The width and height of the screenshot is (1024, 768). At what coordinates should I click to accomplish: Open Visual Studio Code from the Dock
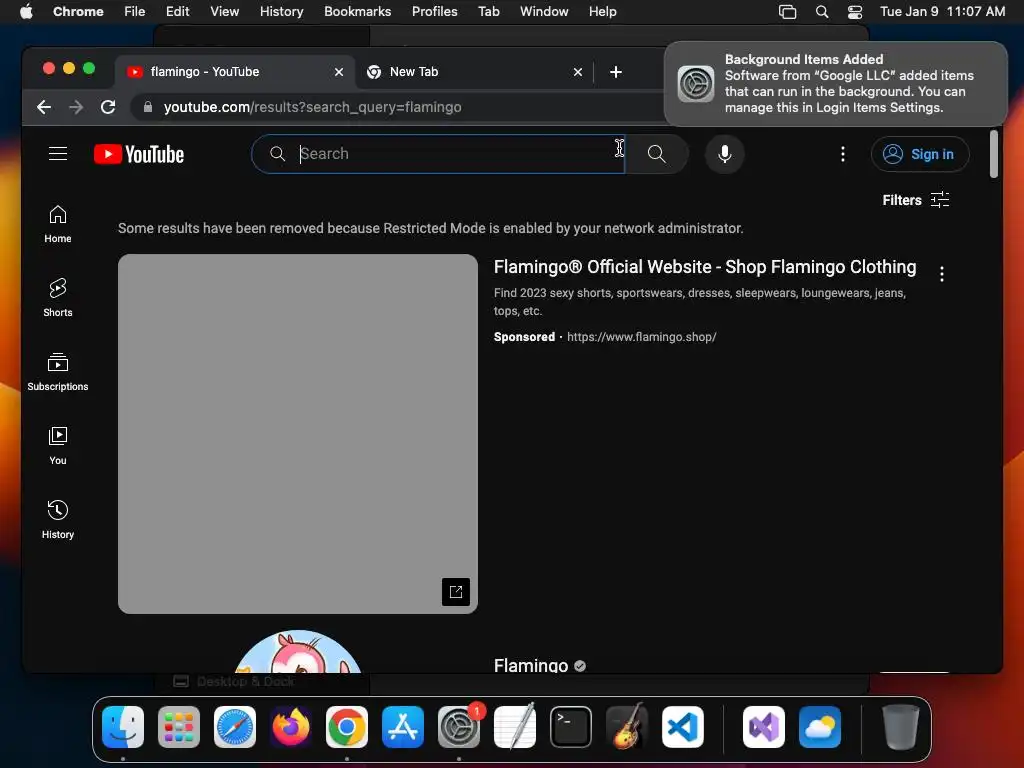pos(683,727)
